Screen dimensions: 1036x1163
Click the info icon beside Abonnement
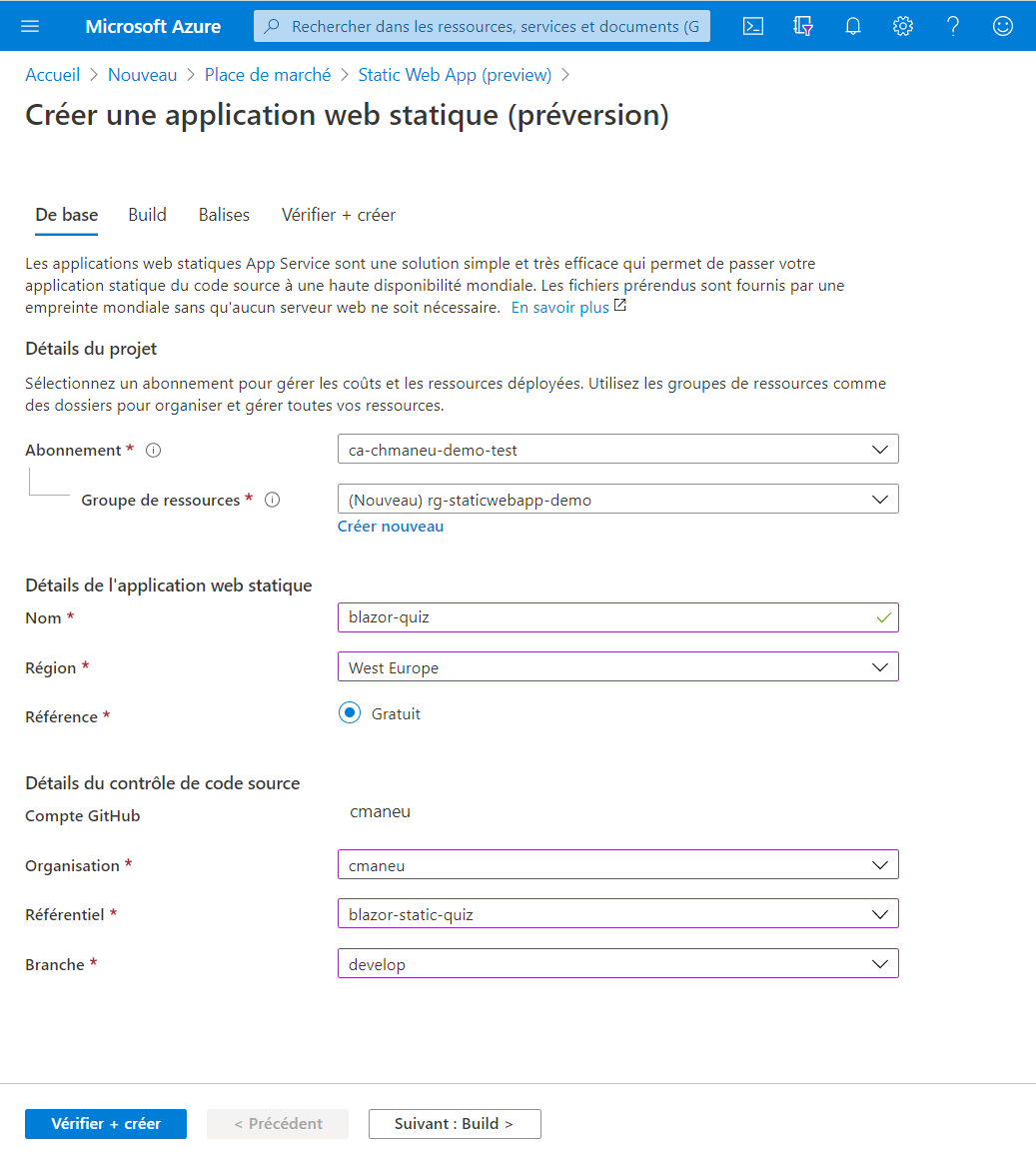154,451
